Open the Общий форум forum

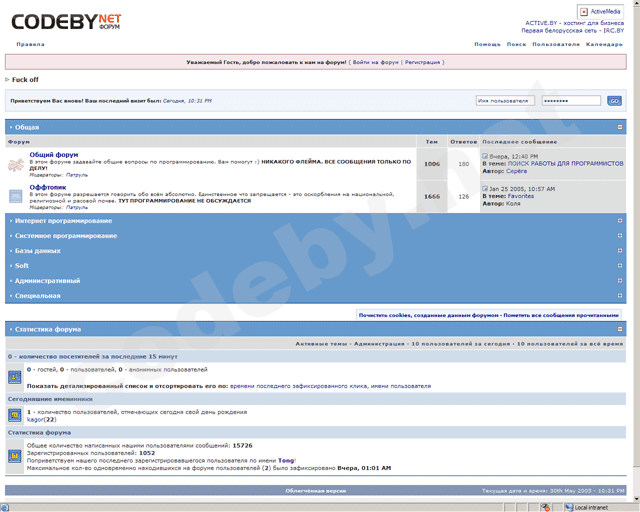coord(54,155)
